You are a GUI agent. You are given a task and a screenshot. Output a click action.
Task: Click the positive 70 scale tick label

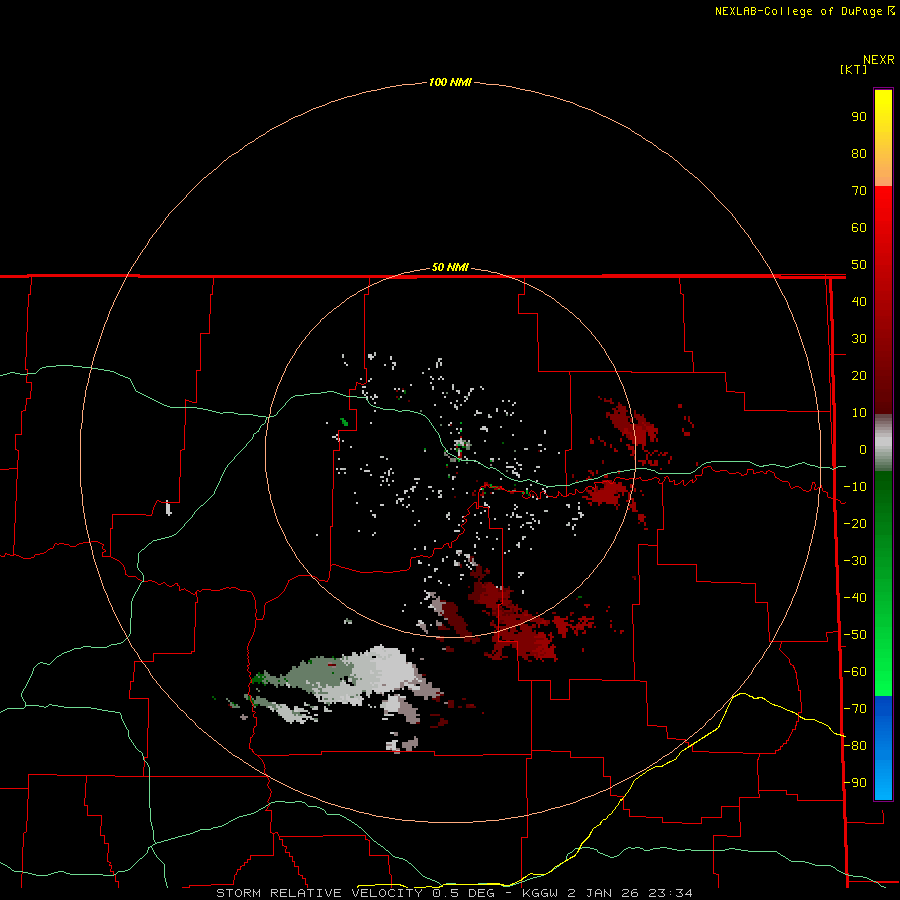point(859,191)
